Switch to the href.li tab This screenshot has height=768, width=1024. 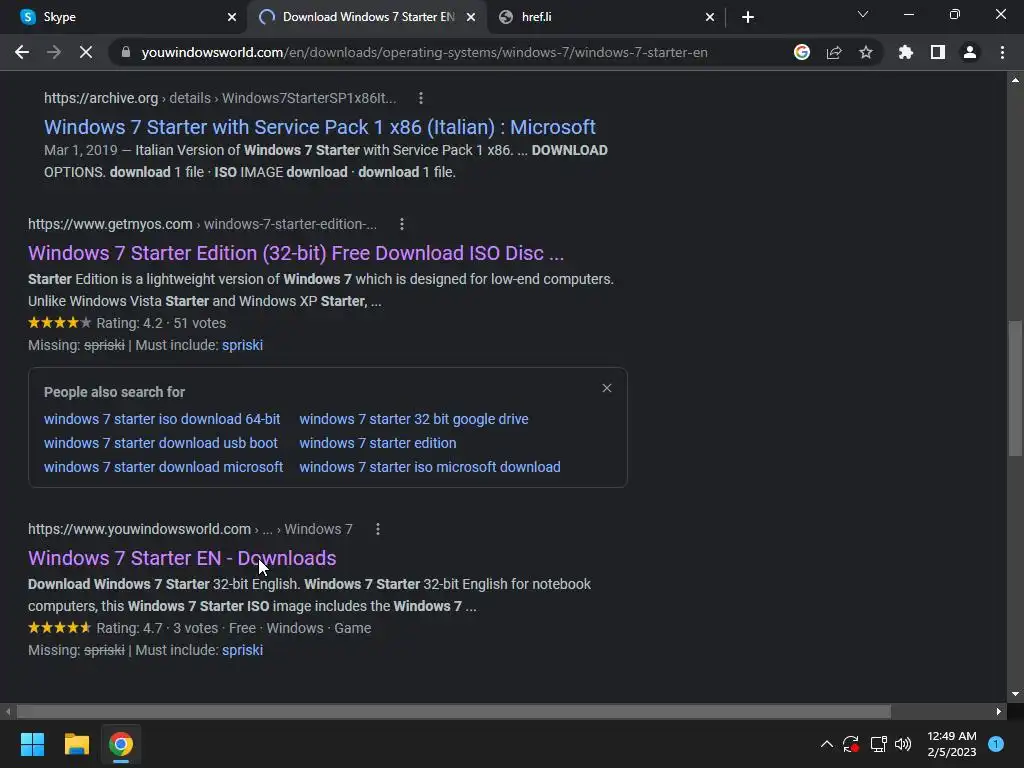pyautogui.click(x=607, y=17)
